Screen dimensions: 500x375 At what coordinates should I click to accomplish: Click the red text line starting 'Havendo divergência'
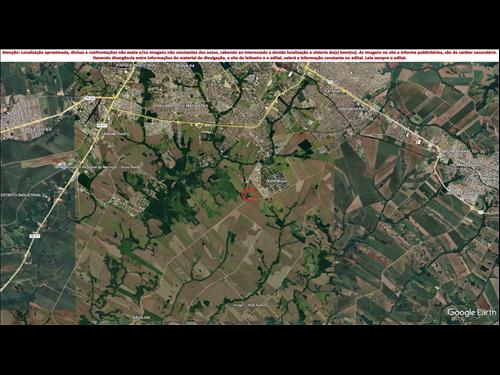pos(249,58)
